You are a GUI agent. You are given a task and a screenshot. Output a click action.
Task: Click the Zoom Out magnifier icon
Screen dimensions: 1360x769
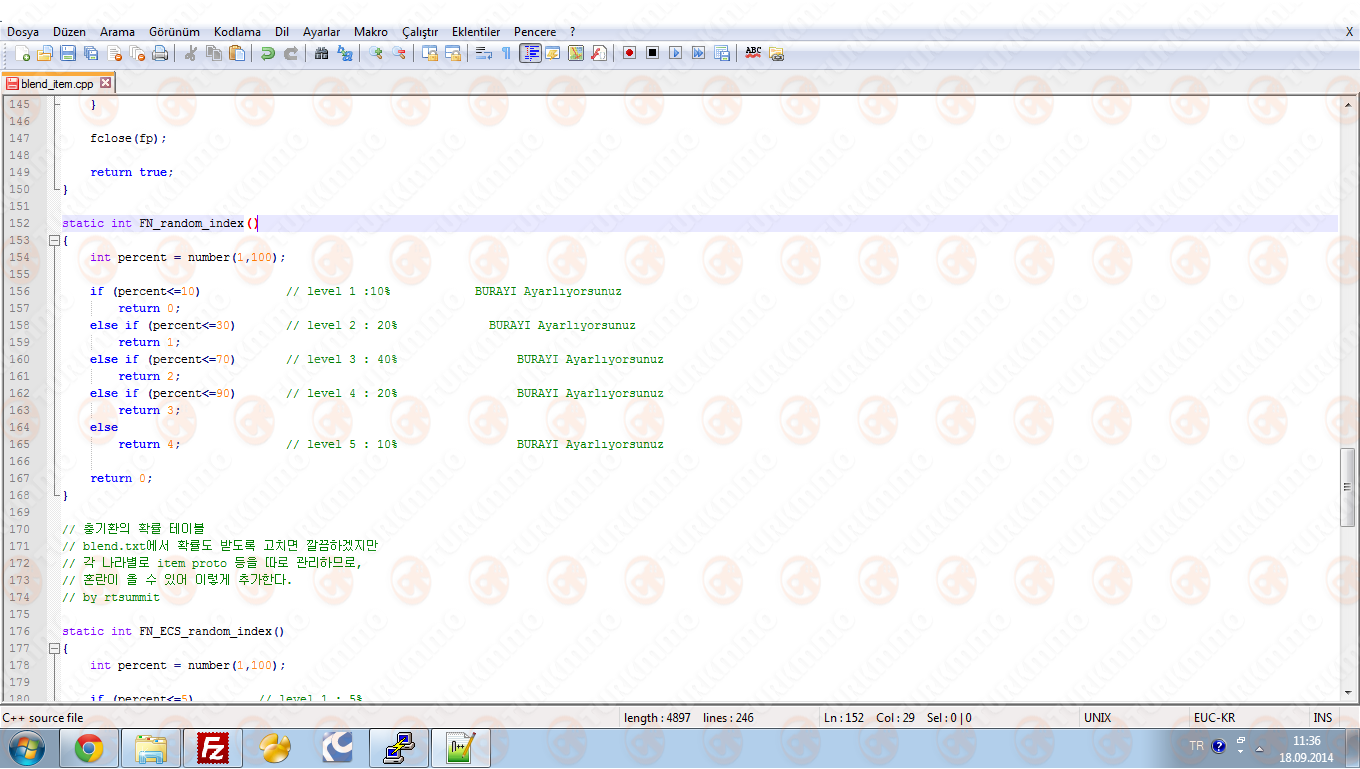pyautogui.click(x=398, y=53)
